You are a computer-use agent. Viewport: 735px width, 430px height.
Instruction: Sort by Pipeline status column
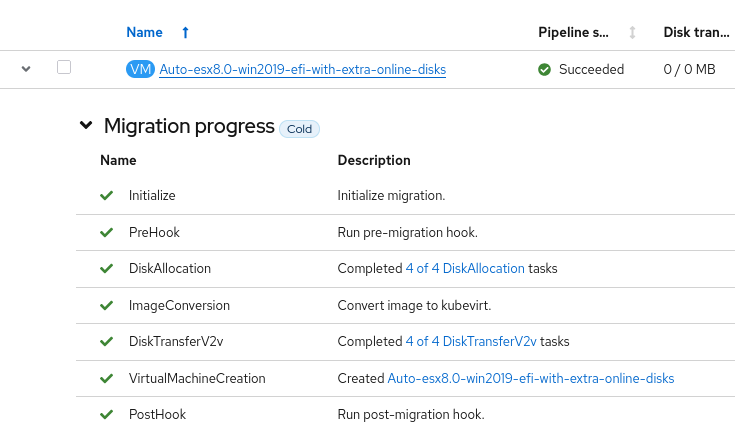[x=632, y=33]
